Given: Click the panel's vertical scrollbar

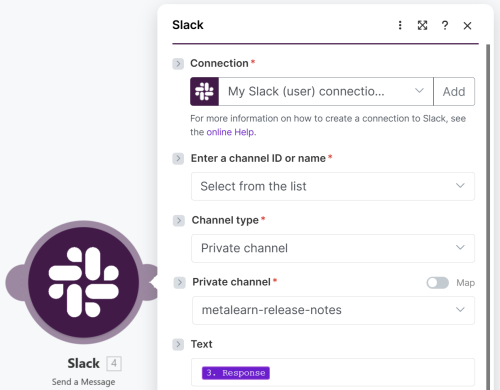Looking at the screenshot, I should tap(488, 217).
